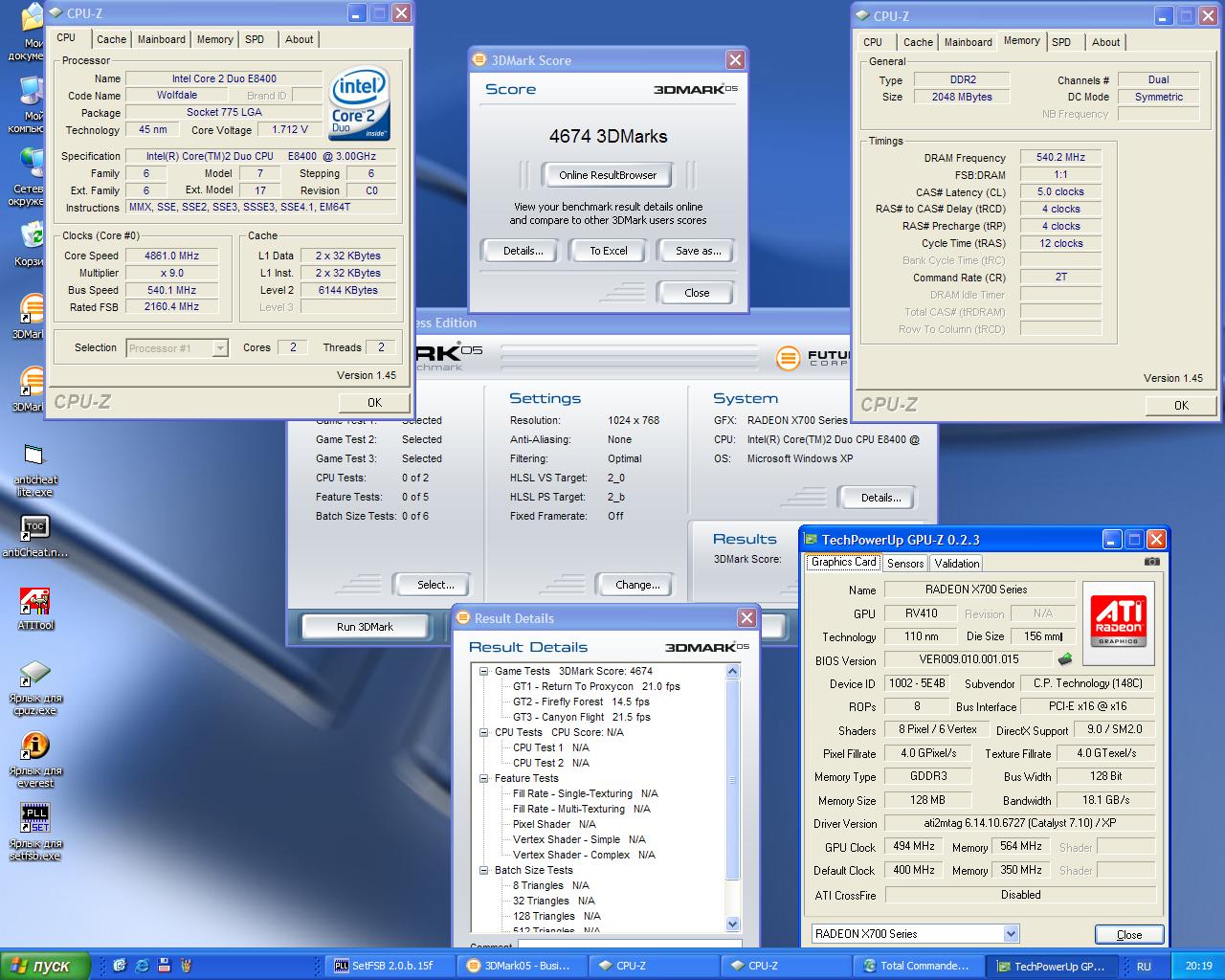Screen dimensions: 1225x980
Task: Open the RADEON X700 Series dropdown in GPU-Z
Action: coord(915,933)
